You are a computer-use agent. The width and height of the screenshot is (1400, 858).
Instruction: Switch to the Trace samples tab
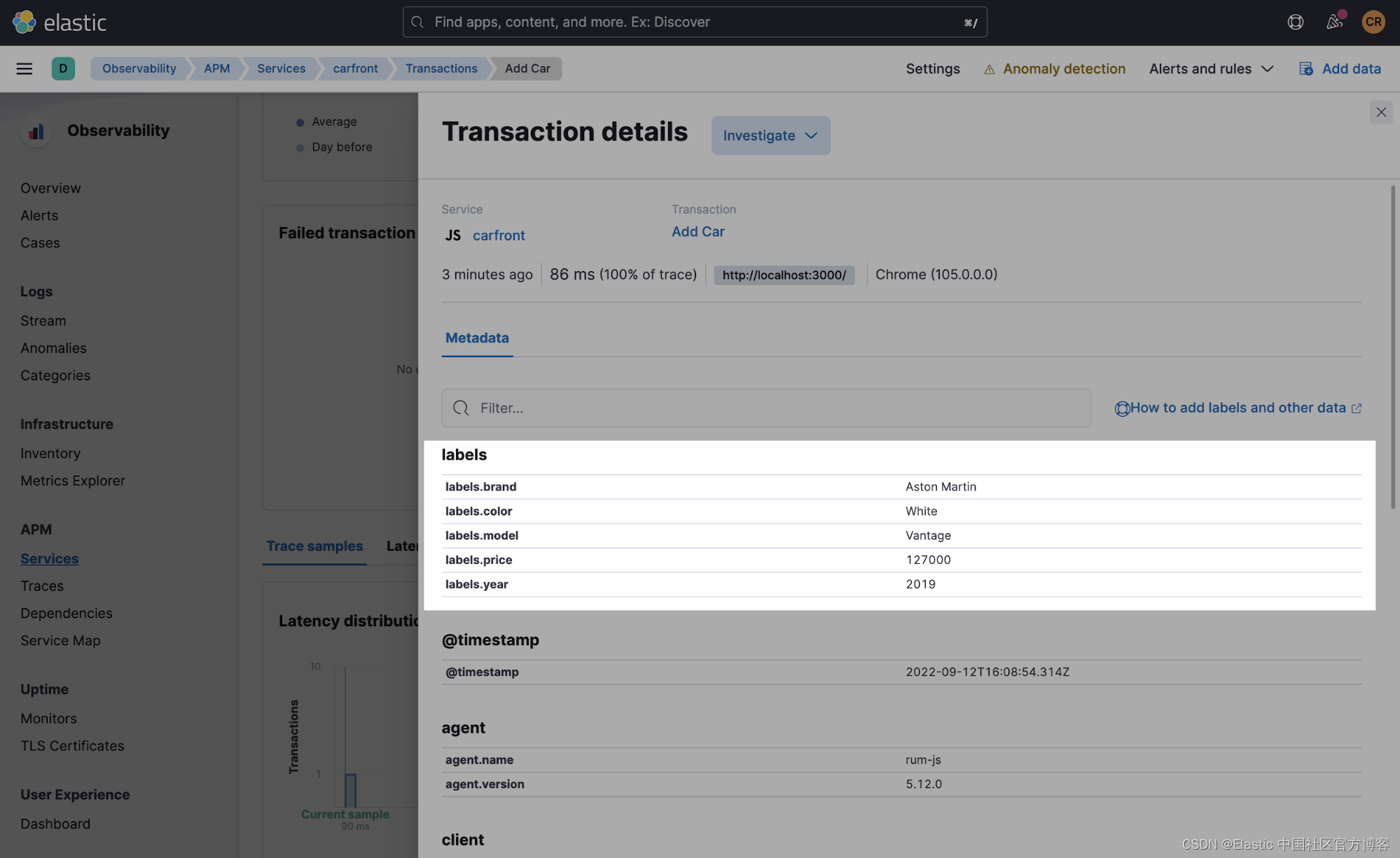pos(314,546)
